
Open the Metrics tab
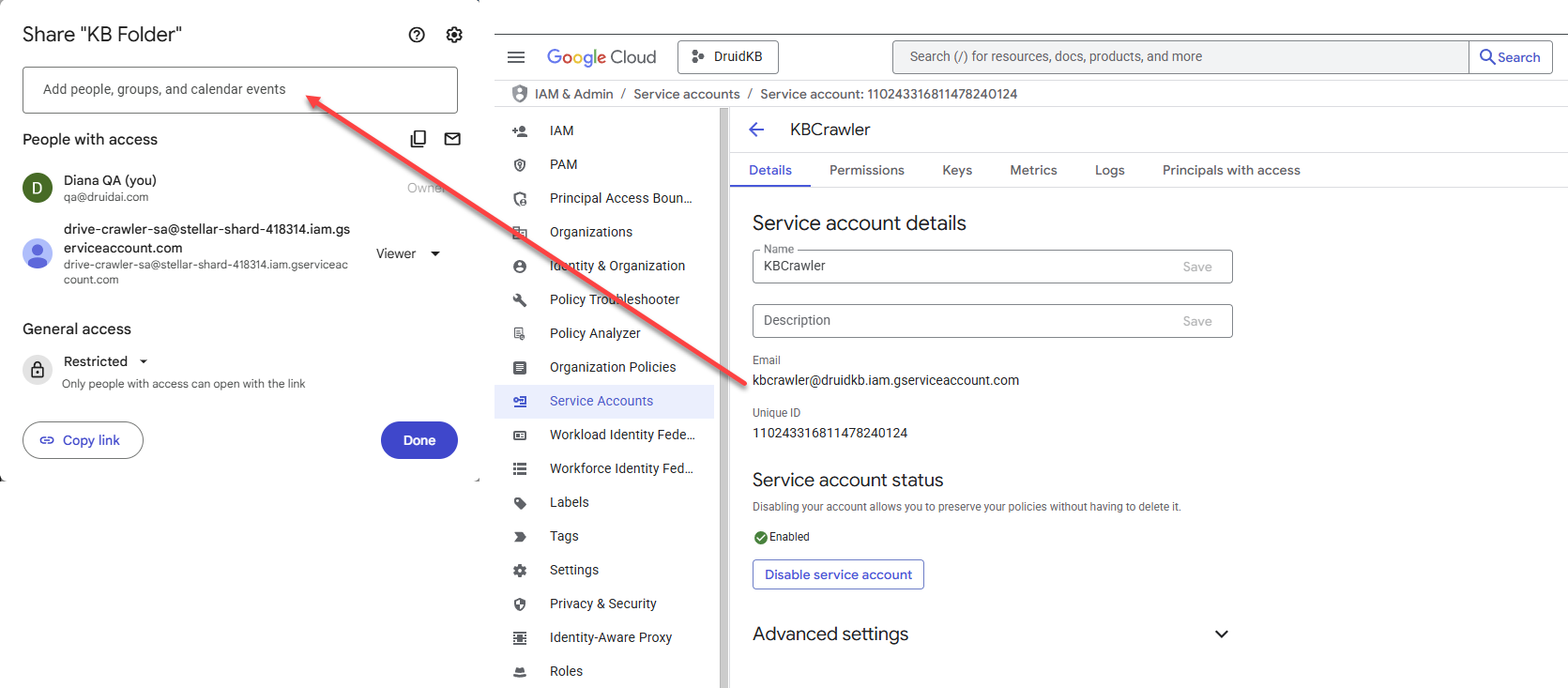coord(1033,170)
